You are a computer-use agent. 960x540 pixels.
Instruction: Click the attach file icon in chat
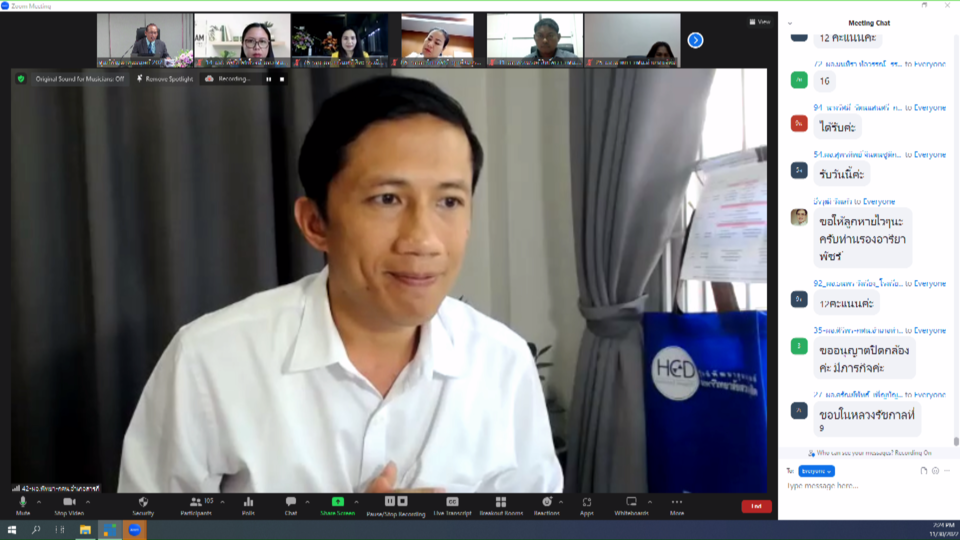pos(924,470)
